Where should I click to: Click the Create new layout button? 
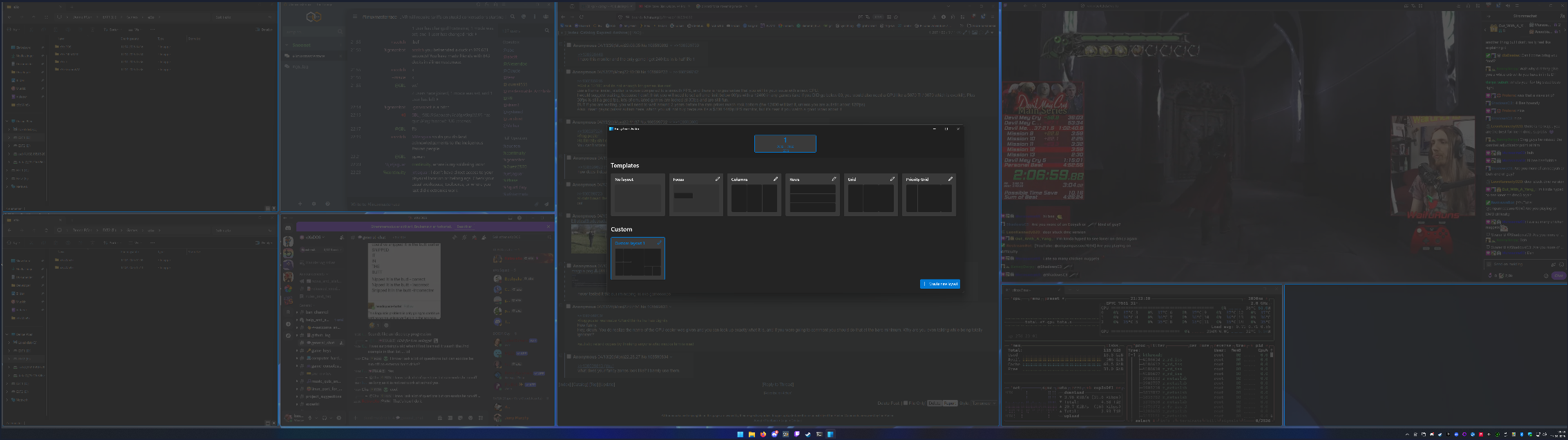pyautogui.click(x=939, y=284)
